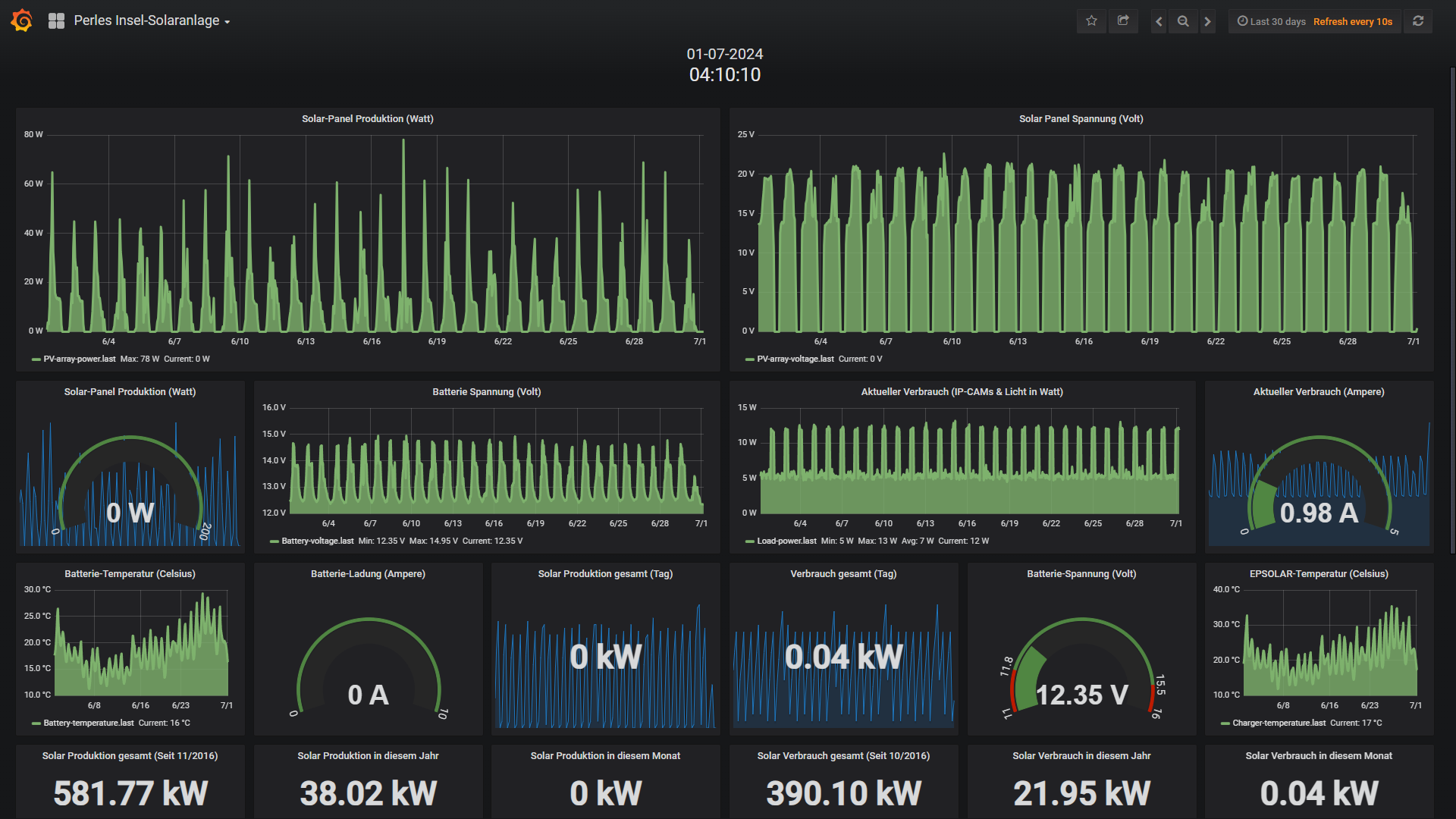Open Aktueller Verbrauch (Ampere) panel menu
Viewport: 1456px width, 819px height.
click(x=1318, y=392)
